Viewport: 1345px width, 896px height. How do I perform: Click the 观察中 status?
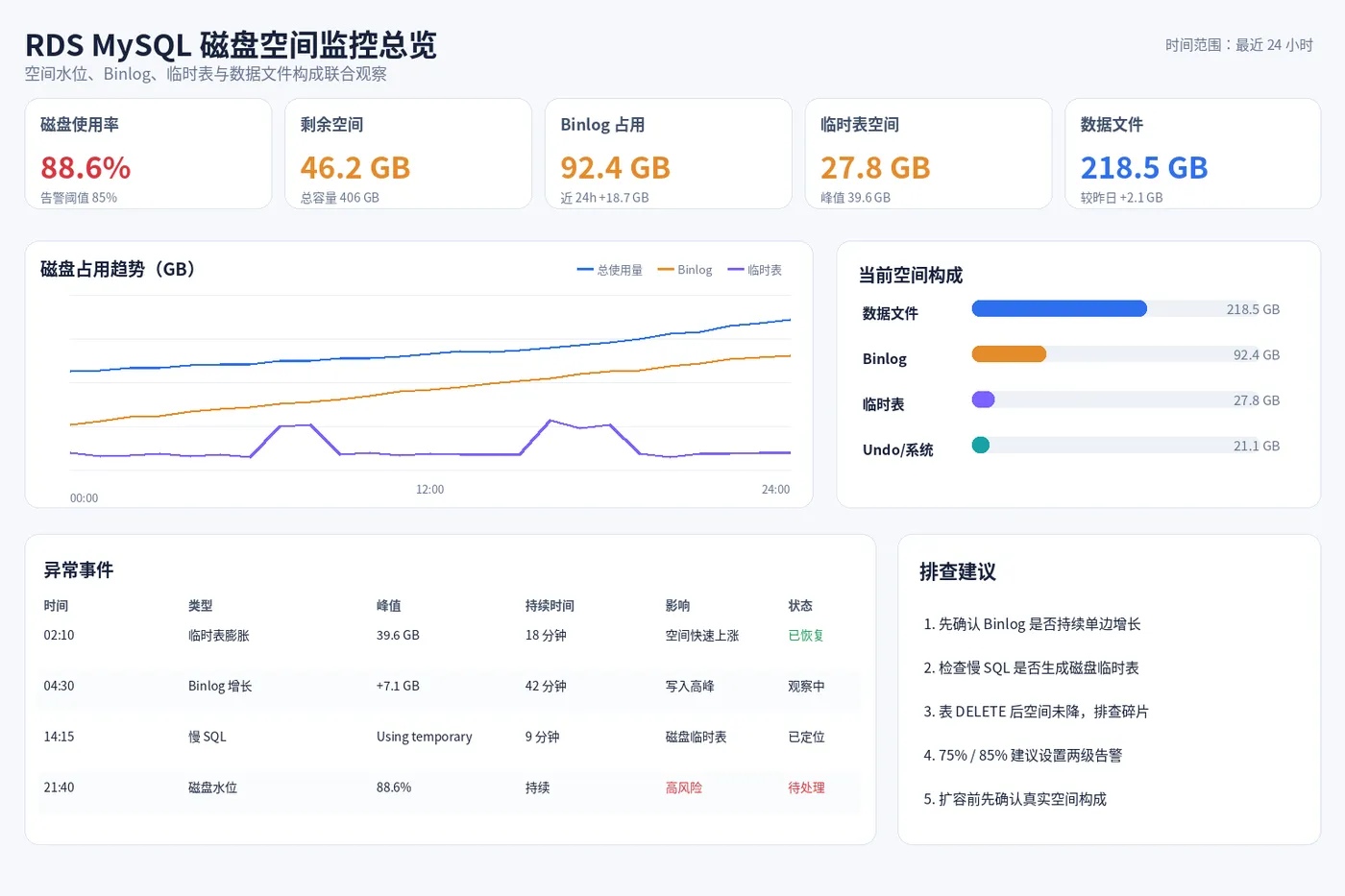tap(806, 687)
